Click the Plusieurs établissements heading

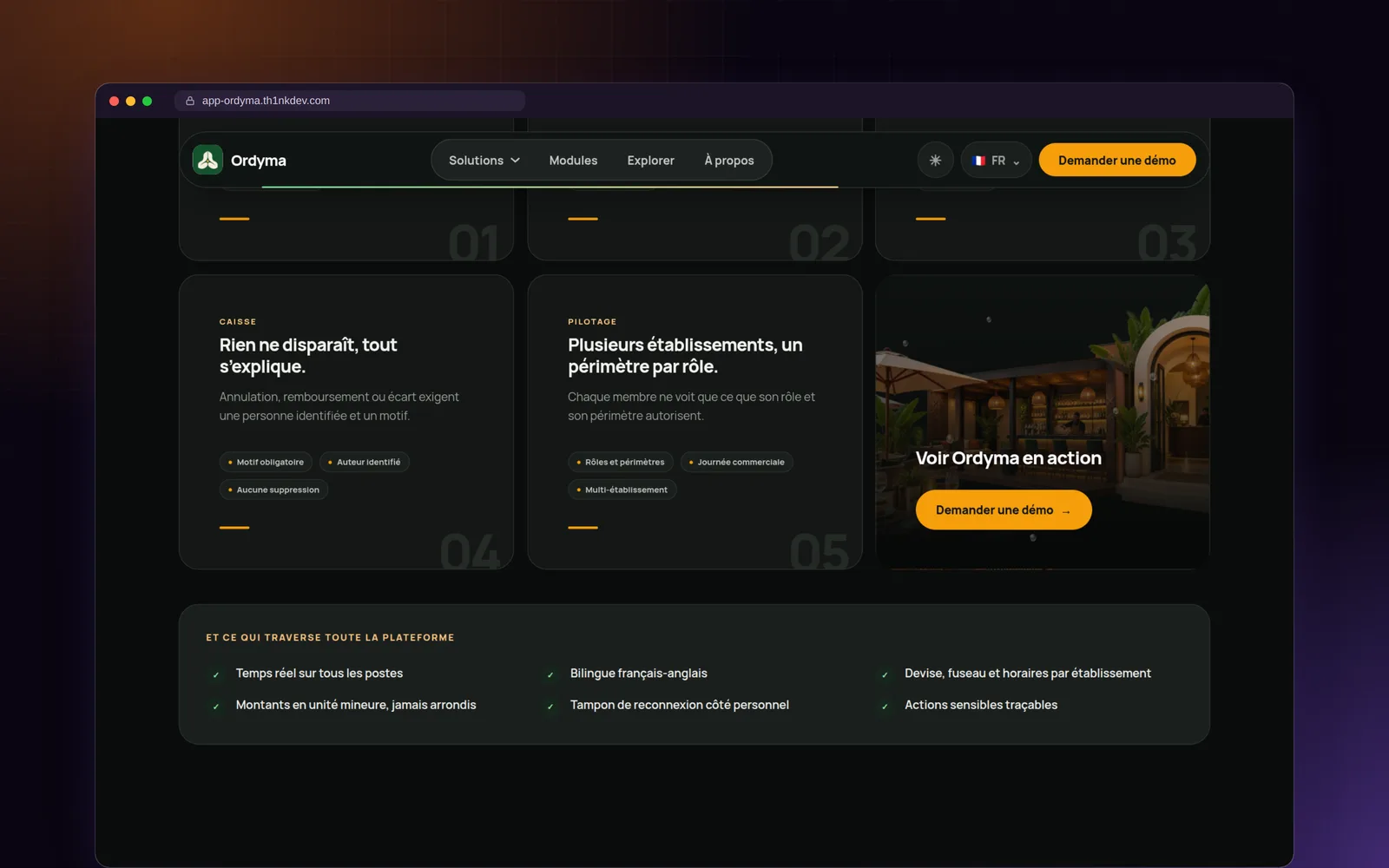coord(685,356)
